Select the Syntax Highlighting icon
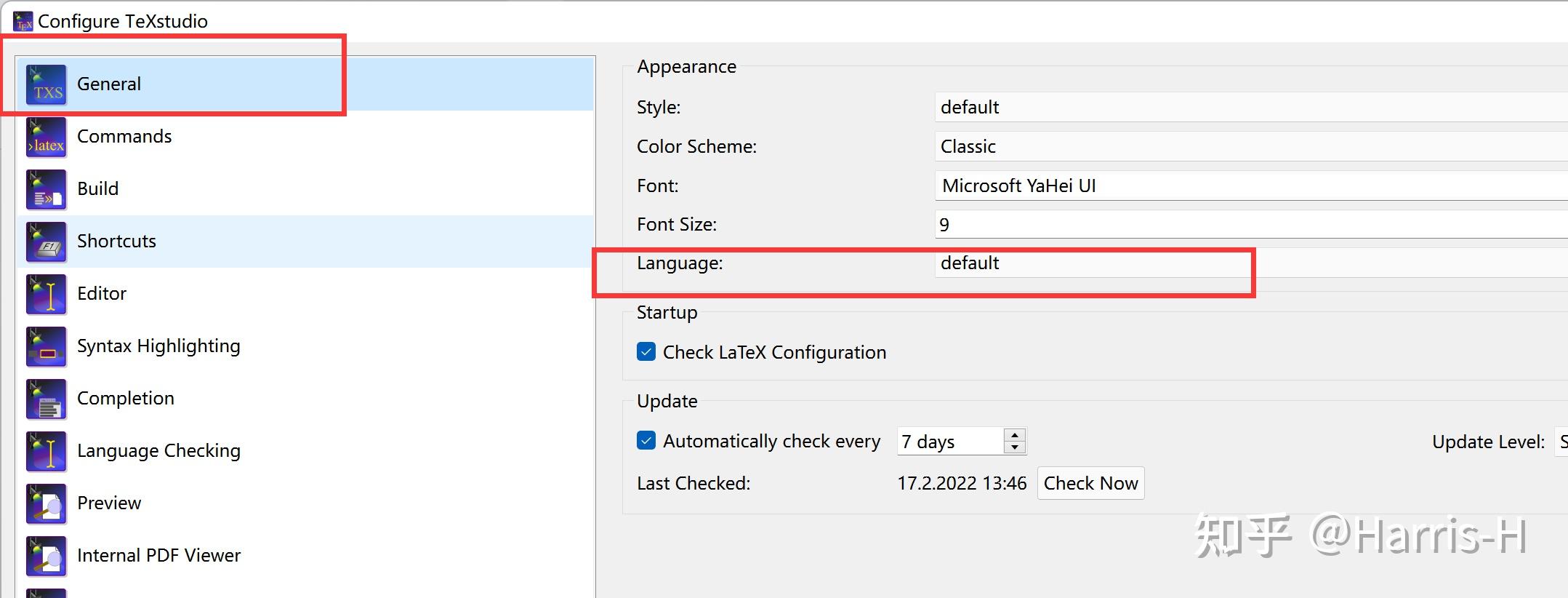This screenshot has width=1568, height=598. [47, 347]
